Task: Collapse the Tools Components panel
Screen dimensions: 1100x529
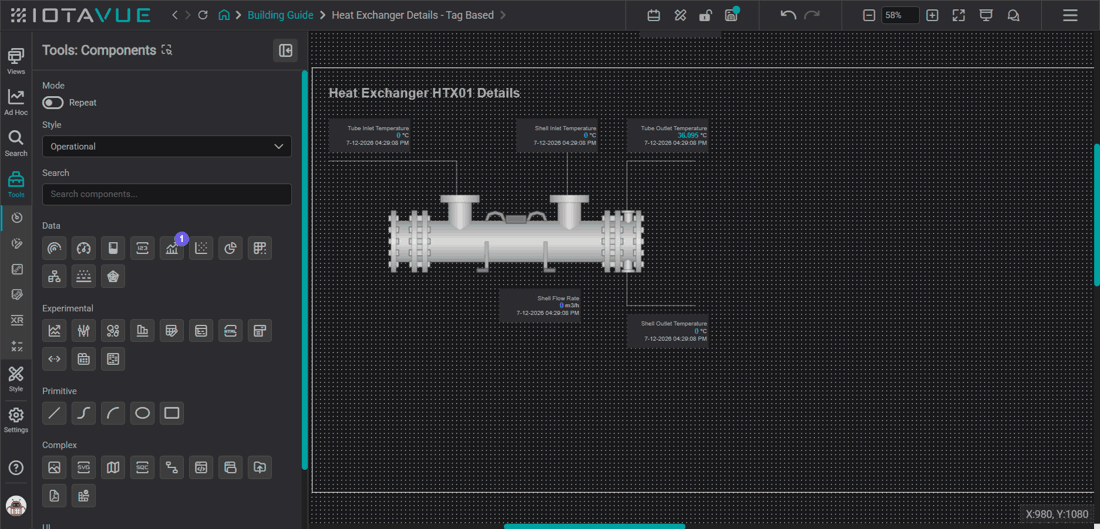Action: 286,51
